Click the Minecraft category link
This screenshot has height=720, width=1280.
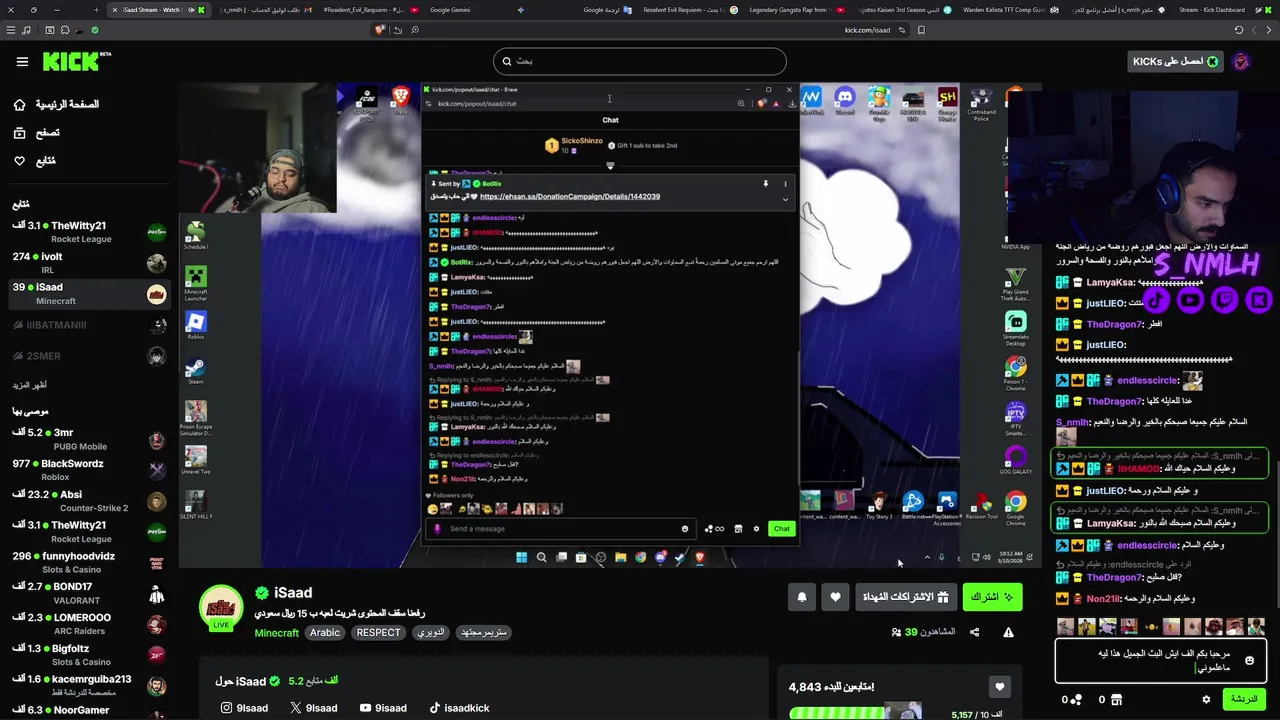(x=277, y=633)
